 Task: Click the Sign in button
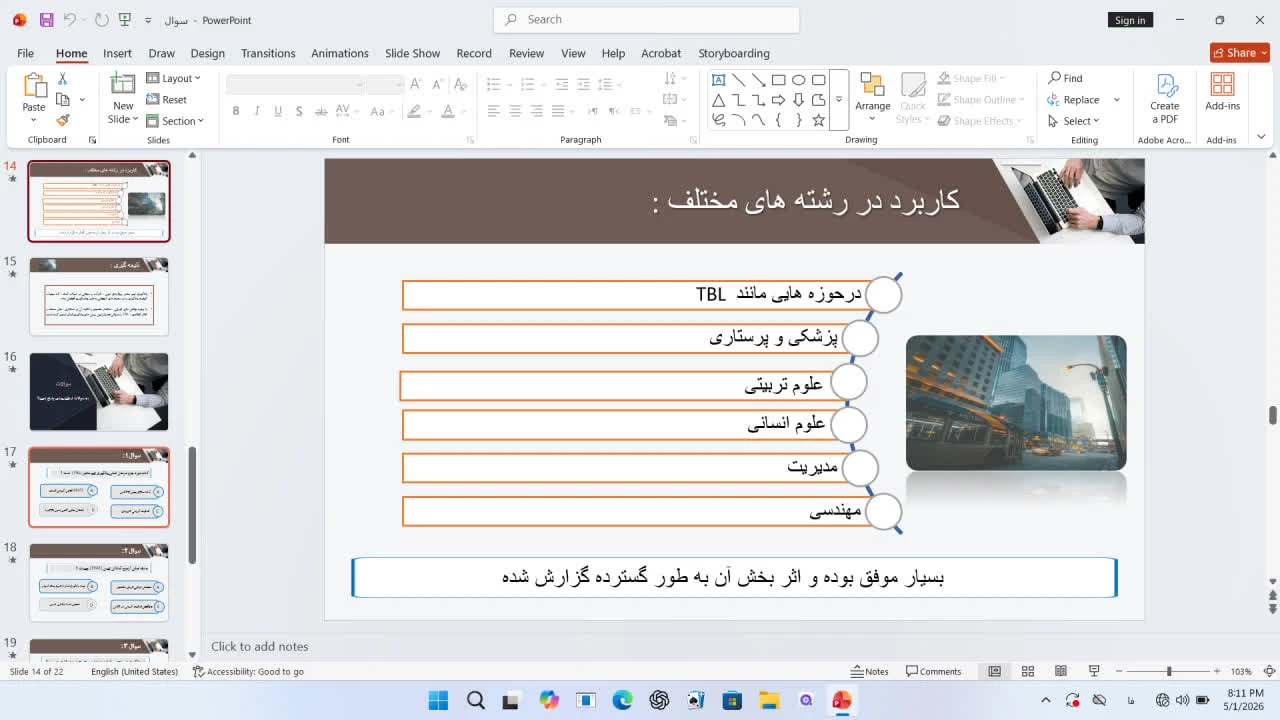[1130, 20]
